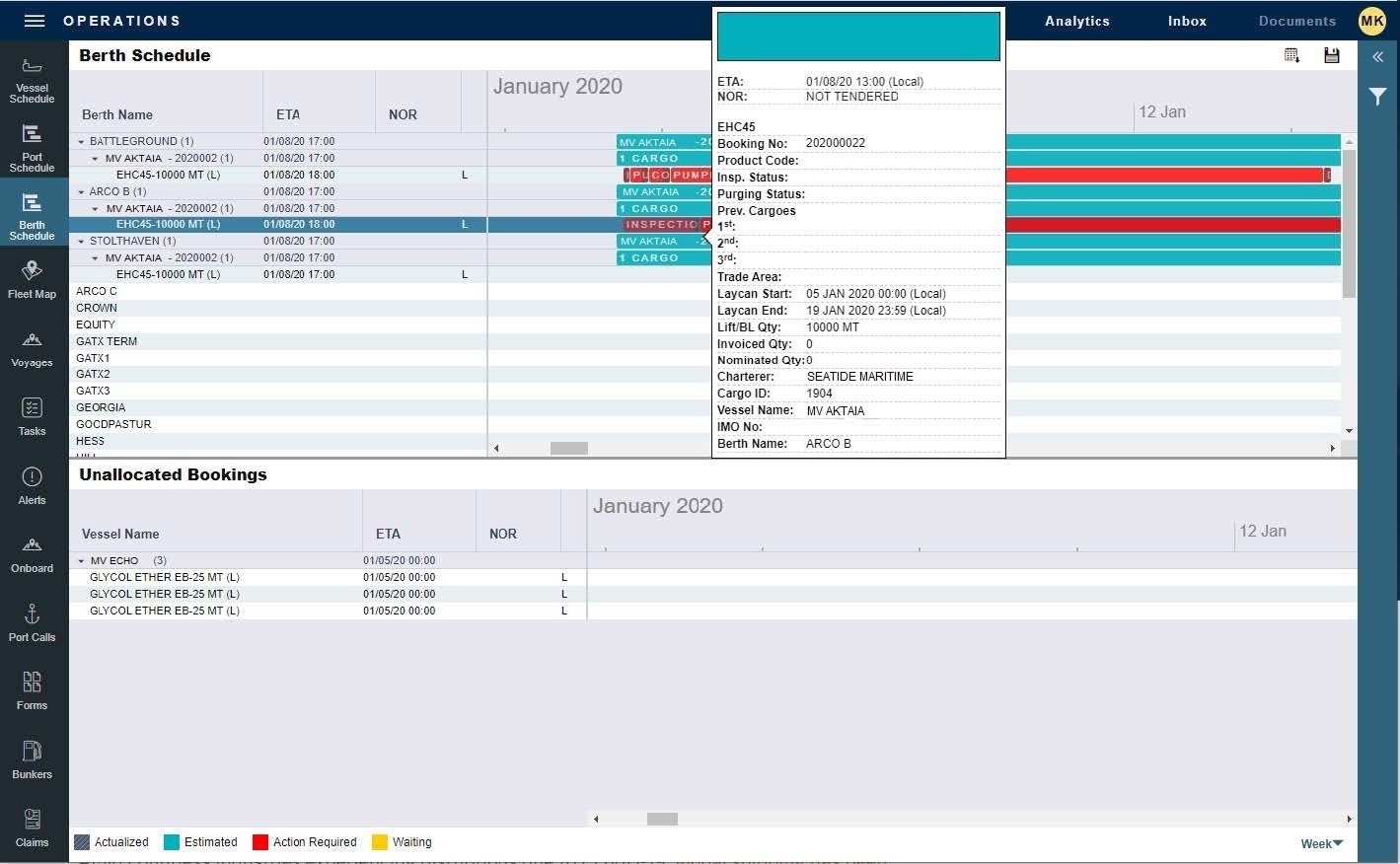
Task: Click the MK profile avatar
Action: [1371, 21]
